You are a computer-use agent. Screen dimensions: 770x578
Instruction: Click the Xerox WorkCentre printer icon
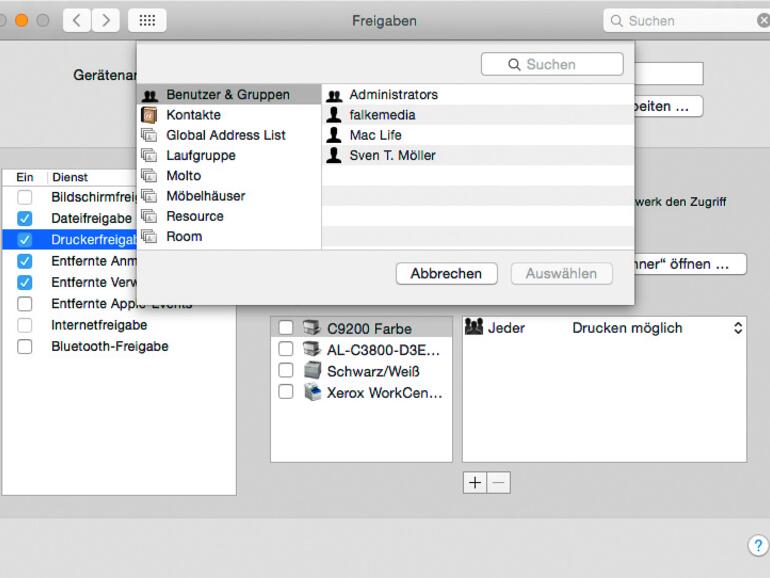(312, 392)
